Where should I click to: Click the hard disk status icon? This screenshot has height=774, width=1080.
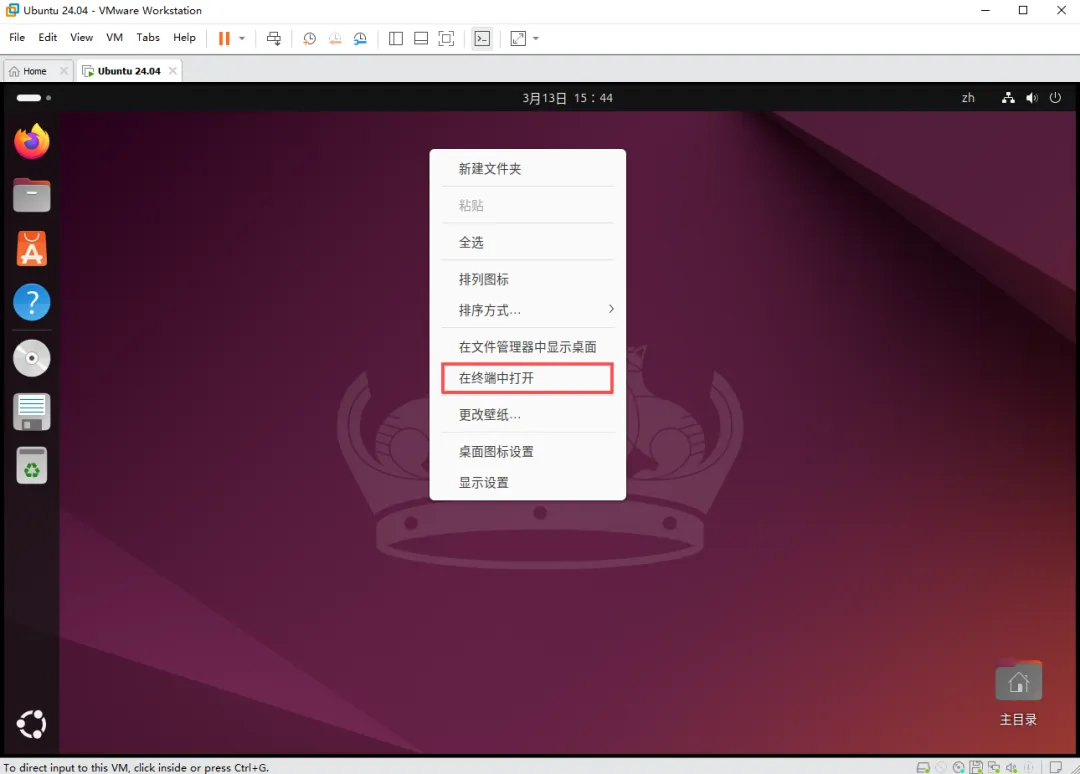tap(923, 767)
